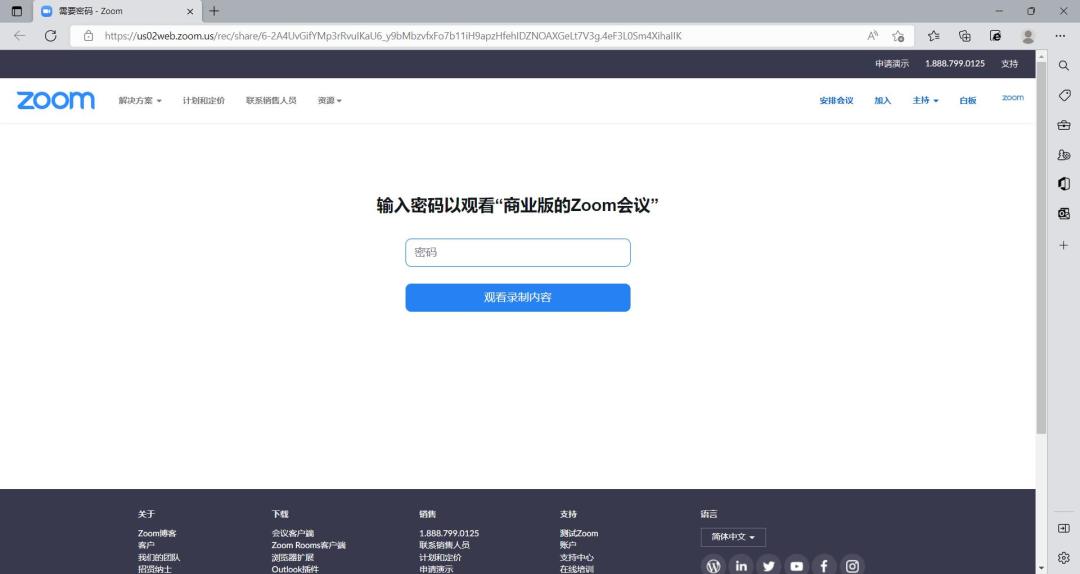This screenshot has height=574, width=1080.
Task: Open Zoom's Twitter icon in footer
Action: 769,566
